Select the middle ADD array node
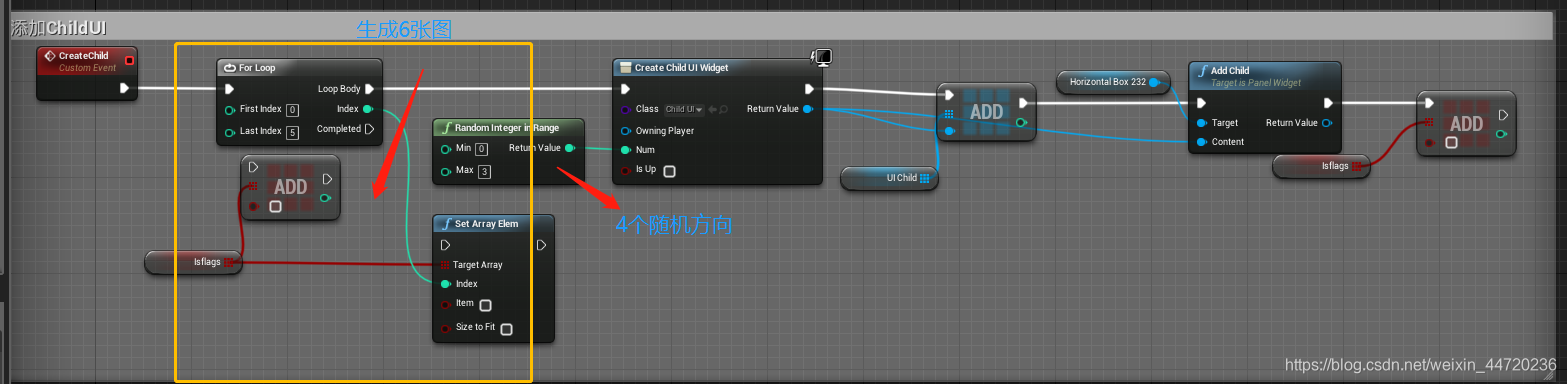 pyautogui.click(x=987, y=112)
